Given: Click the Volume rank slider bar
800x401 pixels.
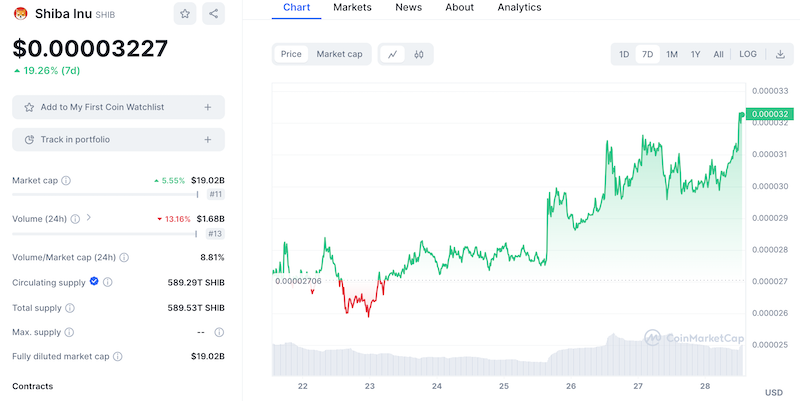Looking at the screenshot, I should pos(105,234).
